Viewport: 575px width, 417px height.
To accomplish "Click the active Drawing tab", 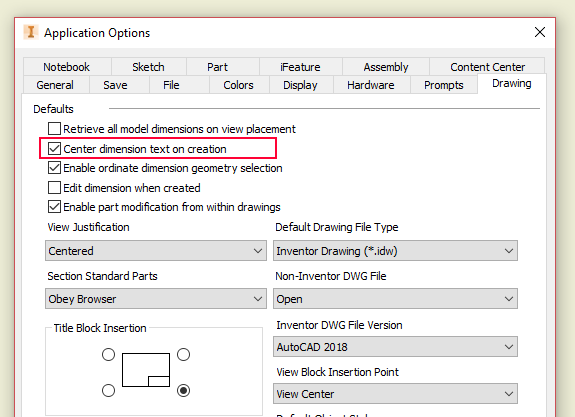I will point(512,83).
